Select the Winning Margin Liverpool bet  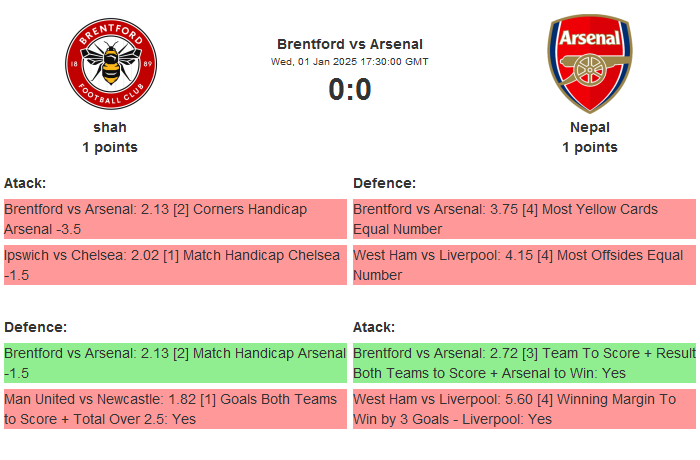(523, 409)
